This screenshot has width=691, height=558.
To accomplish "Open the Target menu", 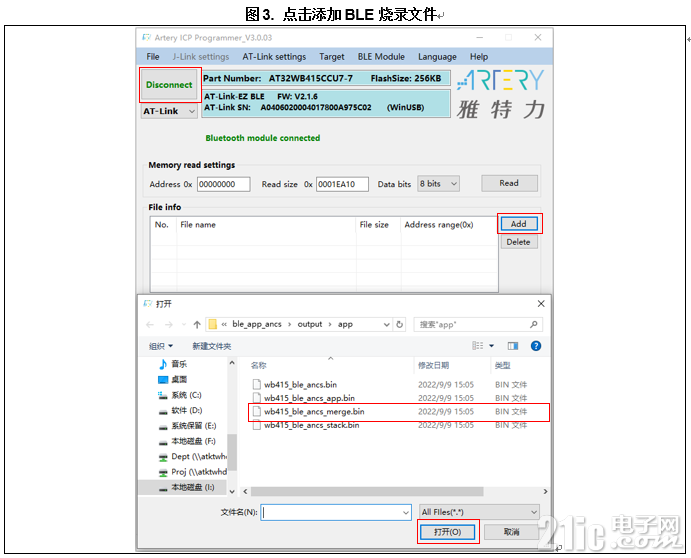I will tap(332, 57).
